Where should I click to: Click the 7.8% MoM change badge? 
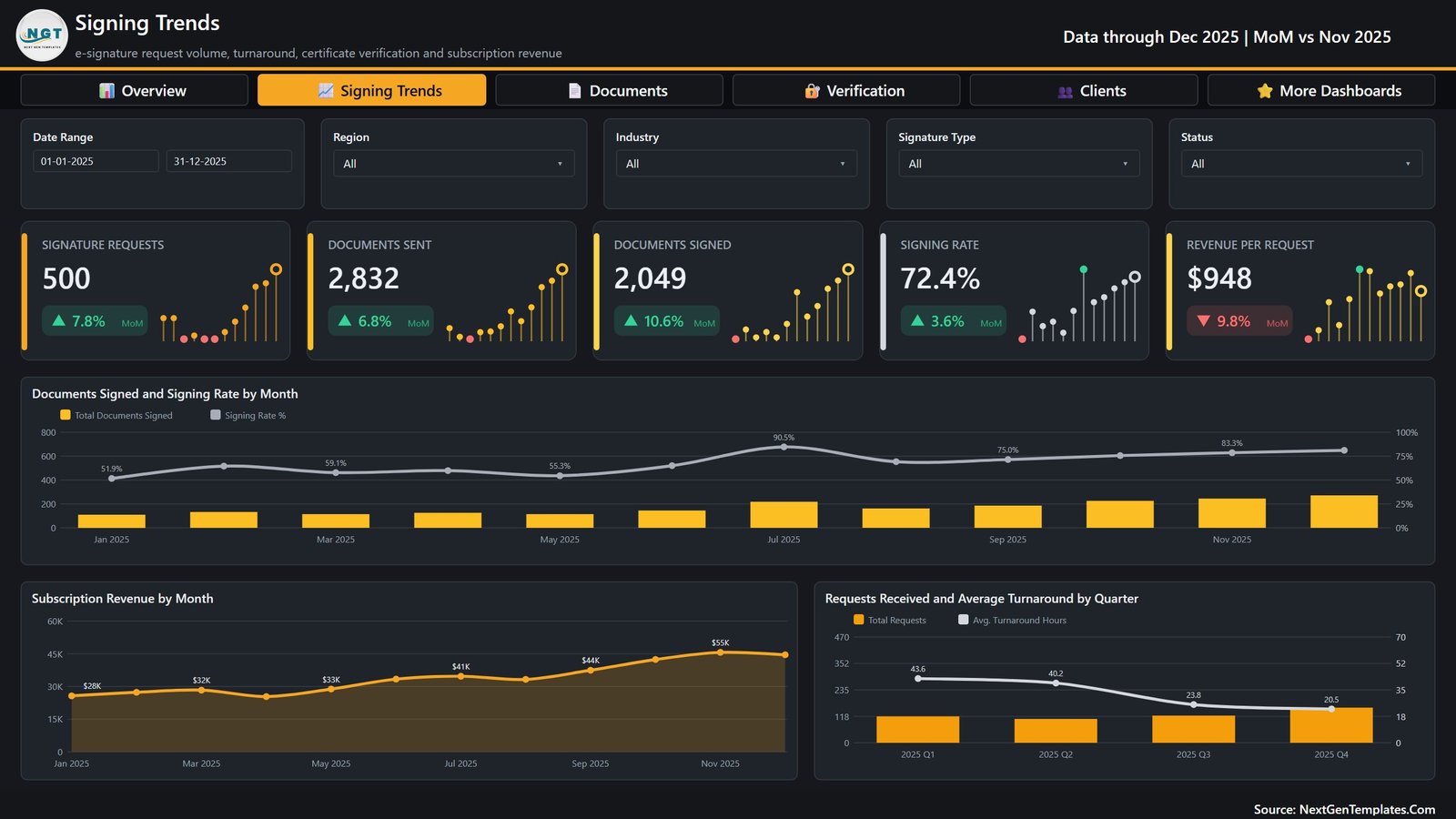pos(95,320)
